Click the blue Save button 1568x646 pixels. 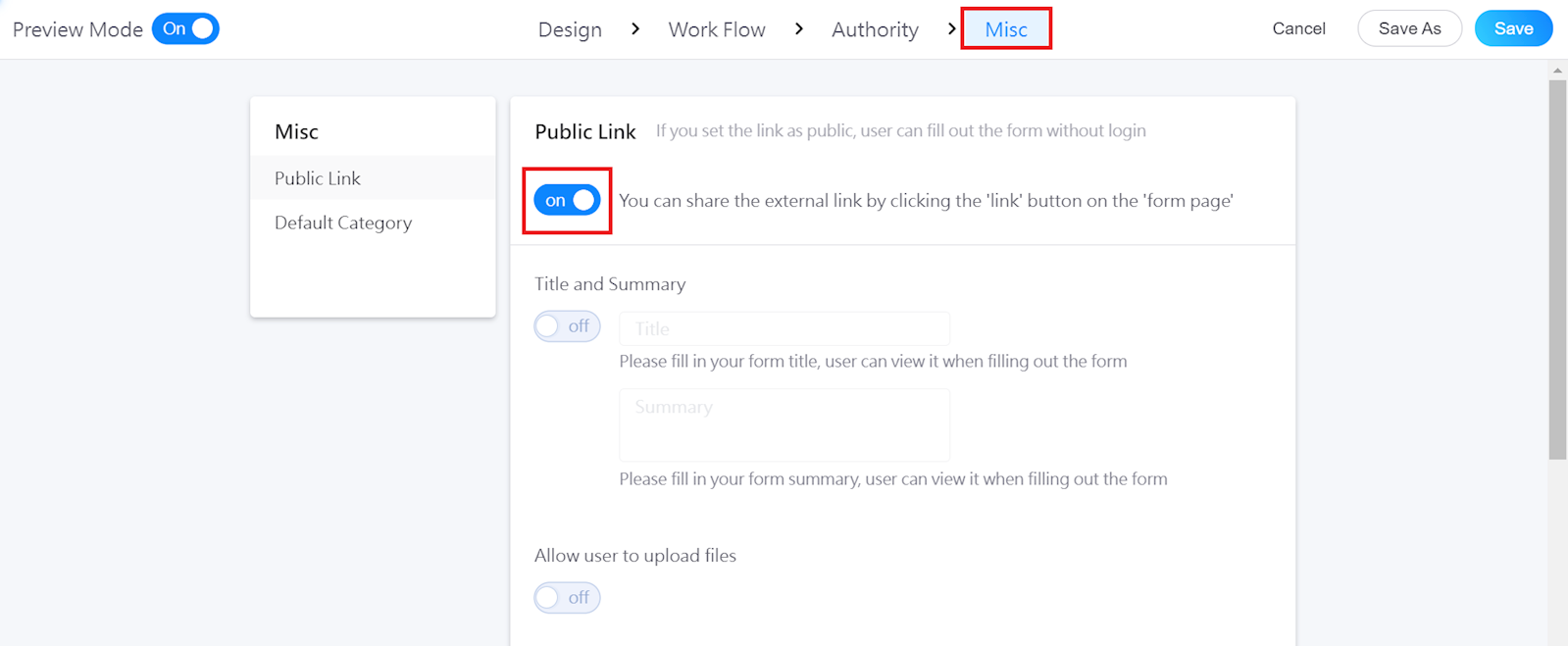[x=1513, y=28]
